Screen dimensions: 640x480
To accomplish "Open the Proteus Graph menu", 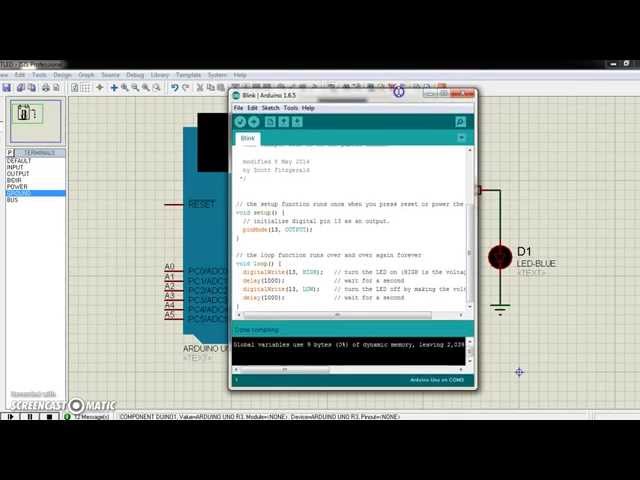I will click(86, 75).
